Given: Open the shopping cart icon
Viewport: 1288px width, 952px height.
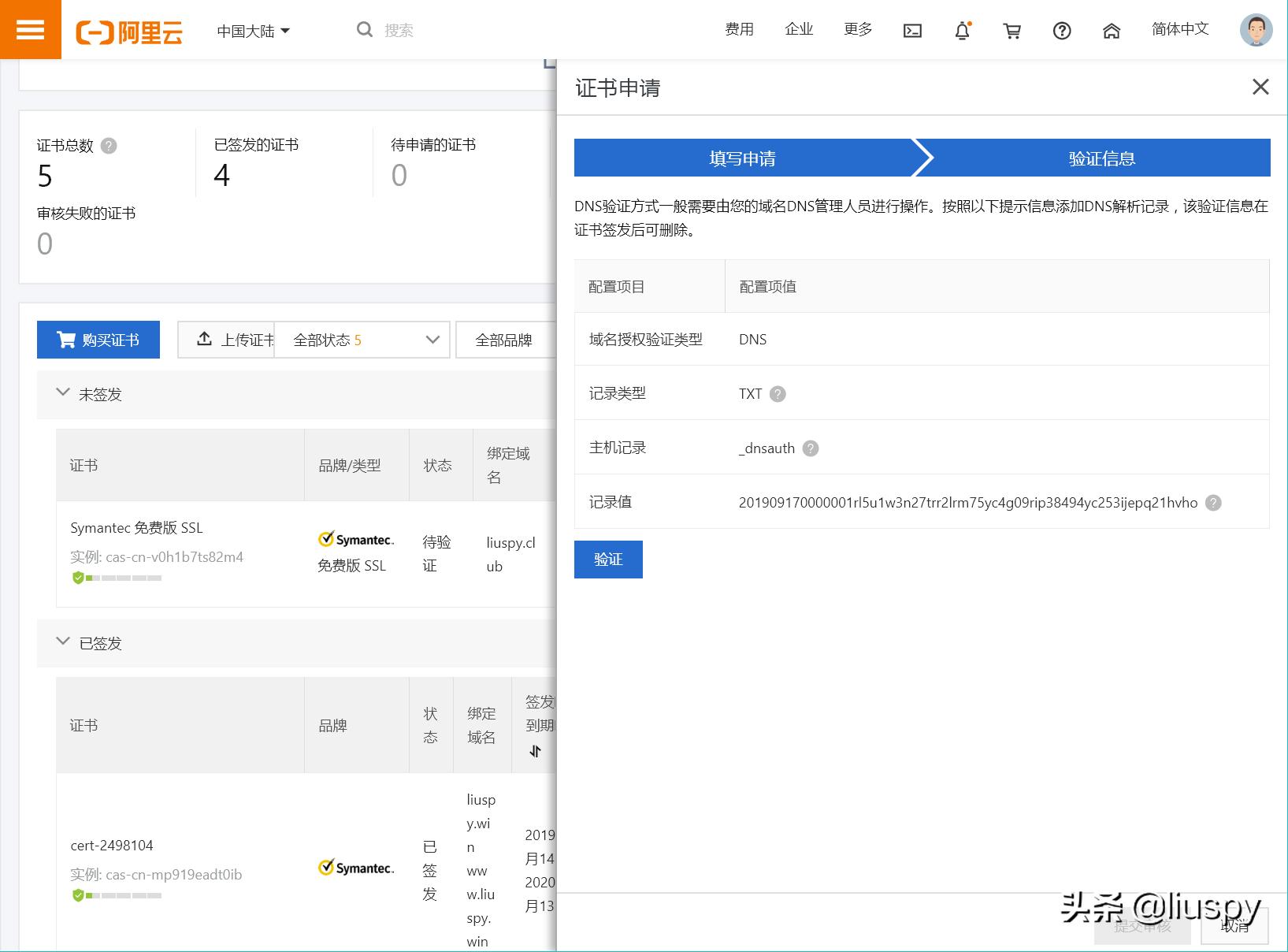Looking at the screenshot, I should pos(1012,30).
